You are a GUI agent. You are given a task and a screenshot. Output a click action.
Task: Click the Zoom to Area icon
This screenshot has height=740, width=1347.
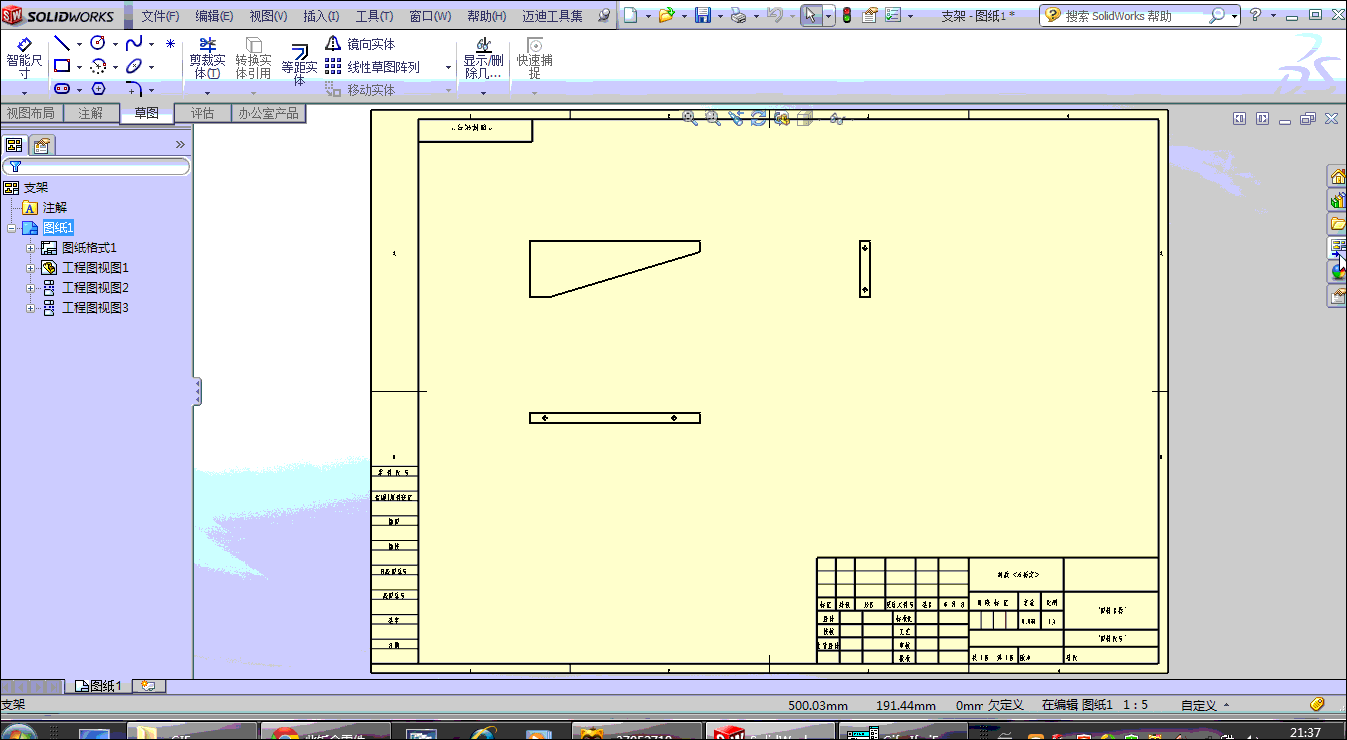coord(712,118)
